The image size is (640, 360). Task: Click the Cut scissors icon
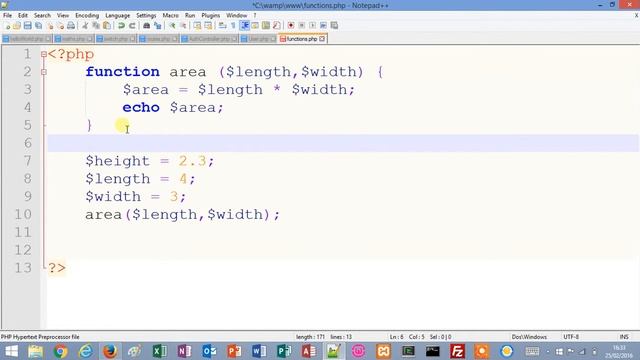[85, 26]
